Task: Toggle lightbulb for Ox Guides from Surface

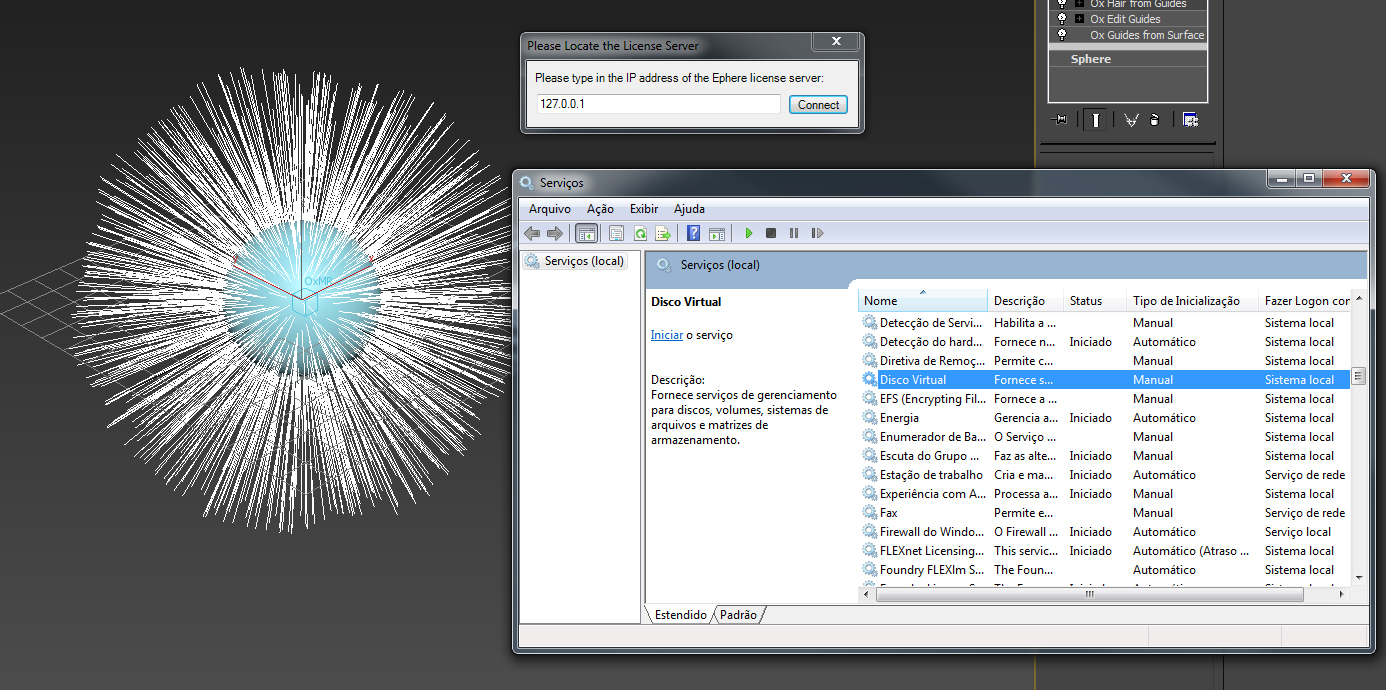Action: [1062, 35]
